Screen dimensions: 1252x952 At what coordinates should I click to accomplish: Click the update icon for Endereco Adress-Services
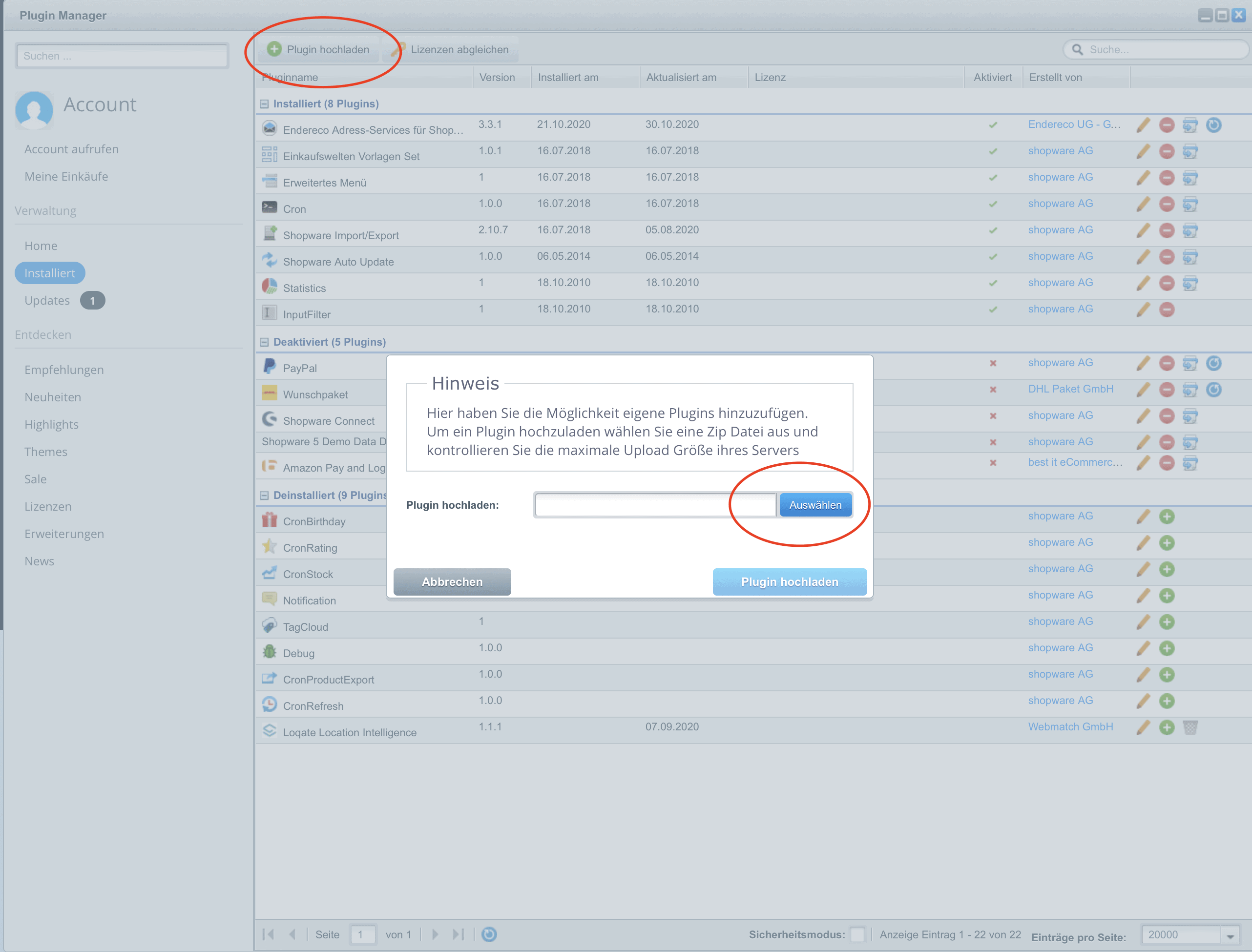click(1213, 124)
